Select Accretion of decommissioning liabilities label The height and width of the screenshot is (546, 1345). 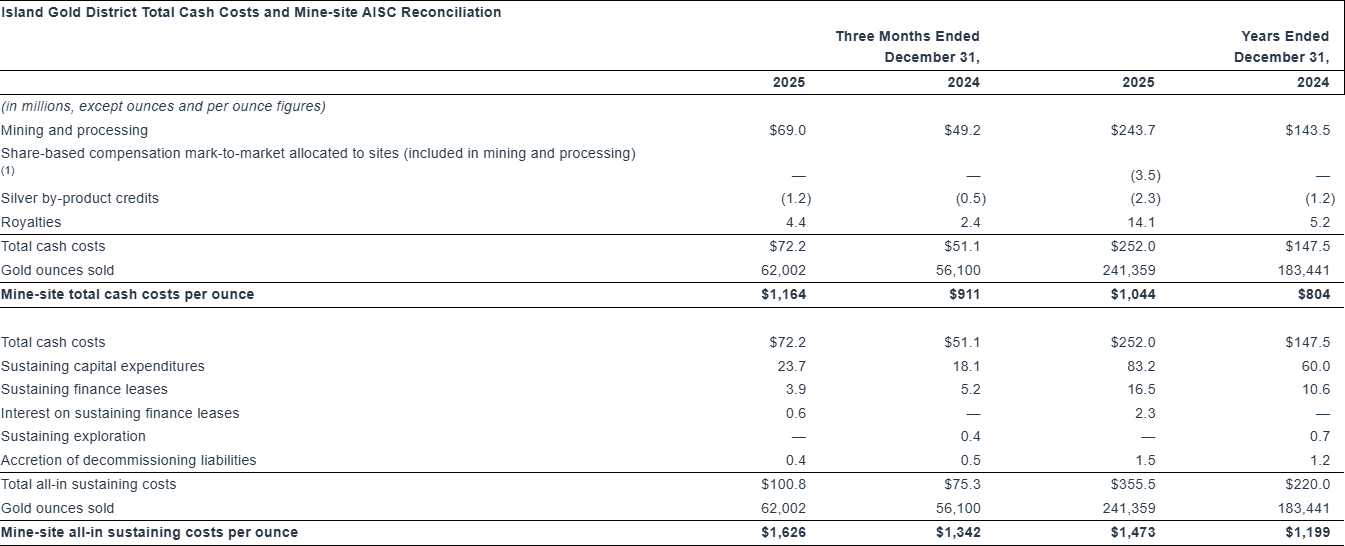coord(128,460)
